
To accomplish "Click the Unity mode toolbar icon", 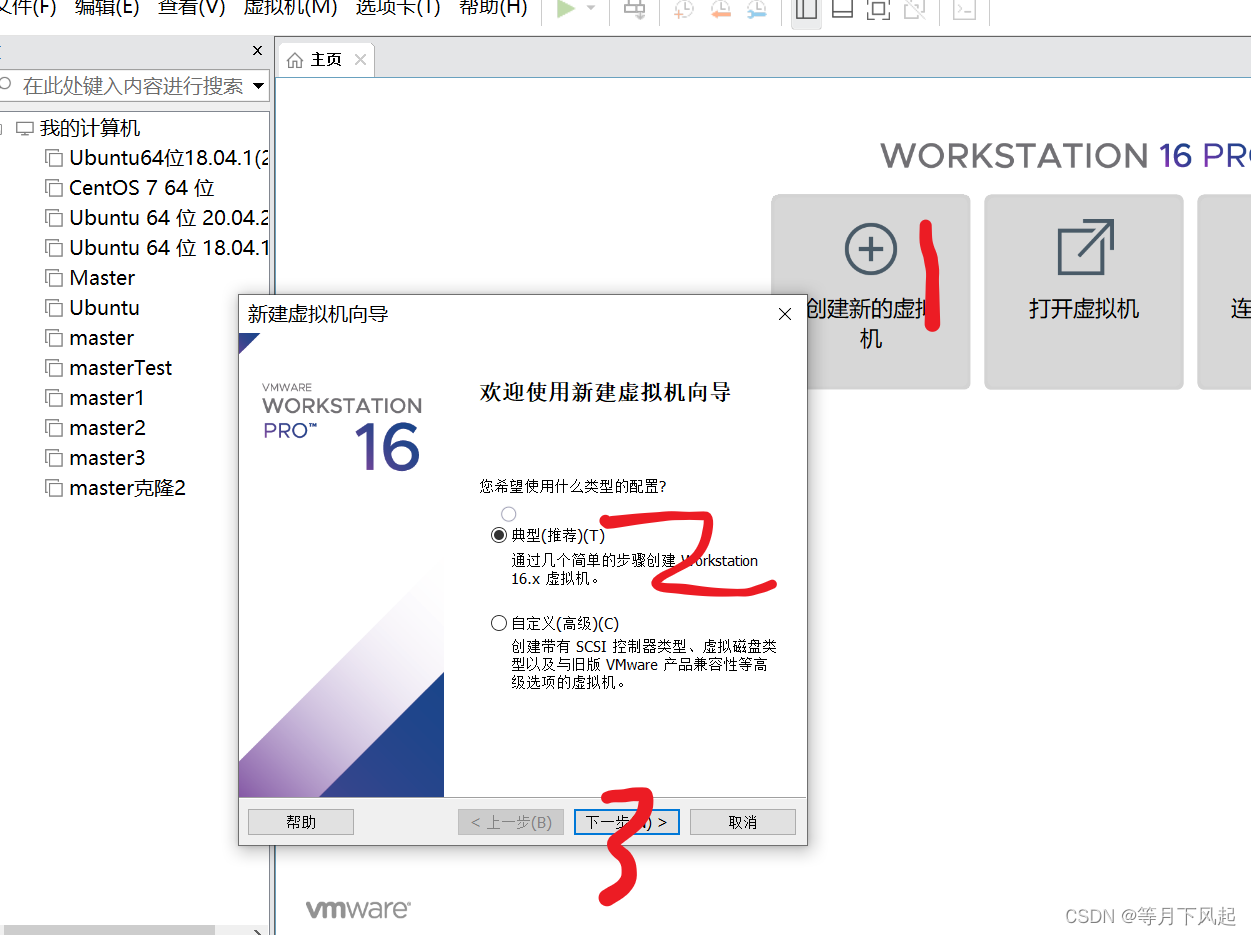I will (914, 9).
